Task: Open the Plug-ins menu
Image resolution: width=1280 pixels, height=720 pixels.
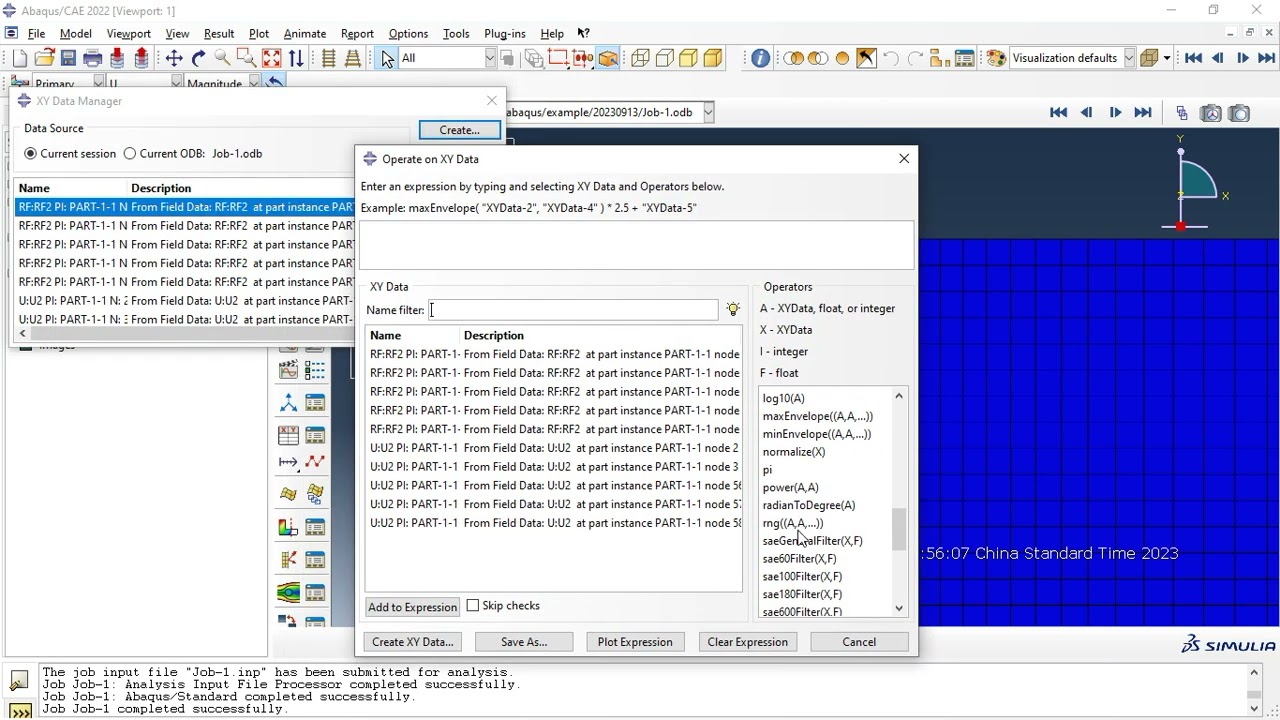Action: (x=505, y=33)
